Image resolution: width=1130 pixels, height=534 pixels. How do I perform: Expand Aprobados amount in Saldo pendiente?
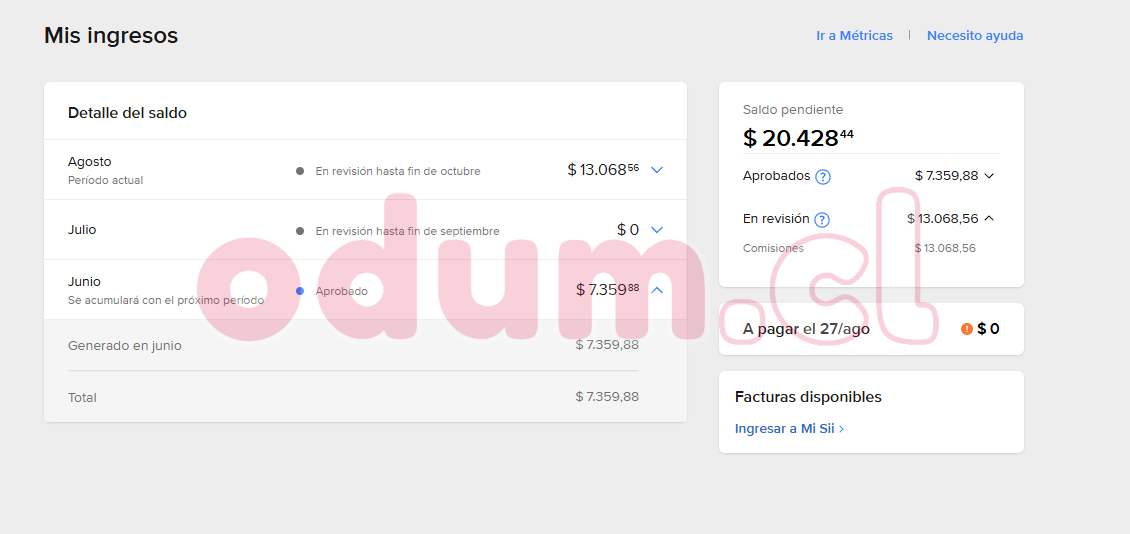pyautogui.click(x=989, y=176)
